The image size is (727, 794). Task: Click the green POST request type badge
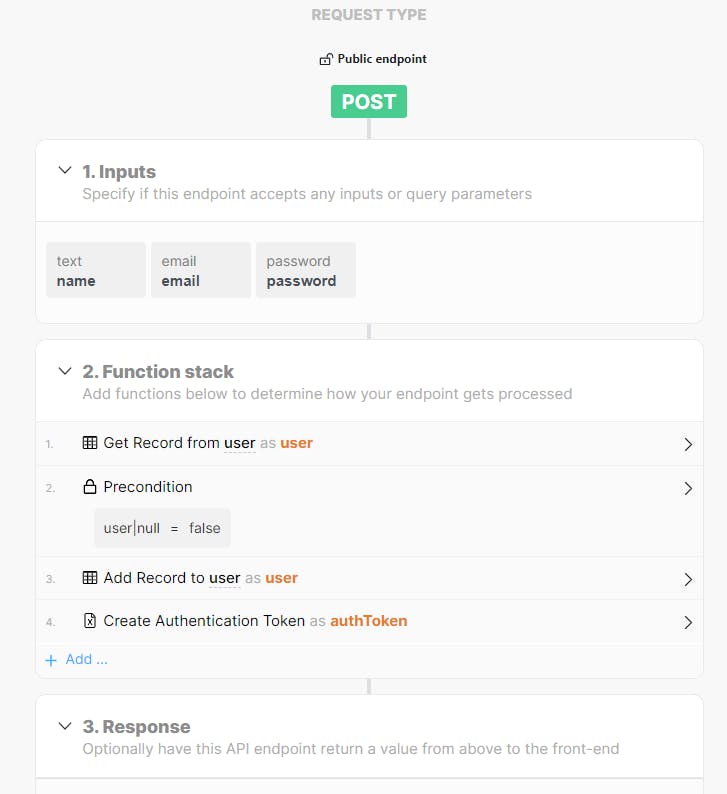(369, 102)
